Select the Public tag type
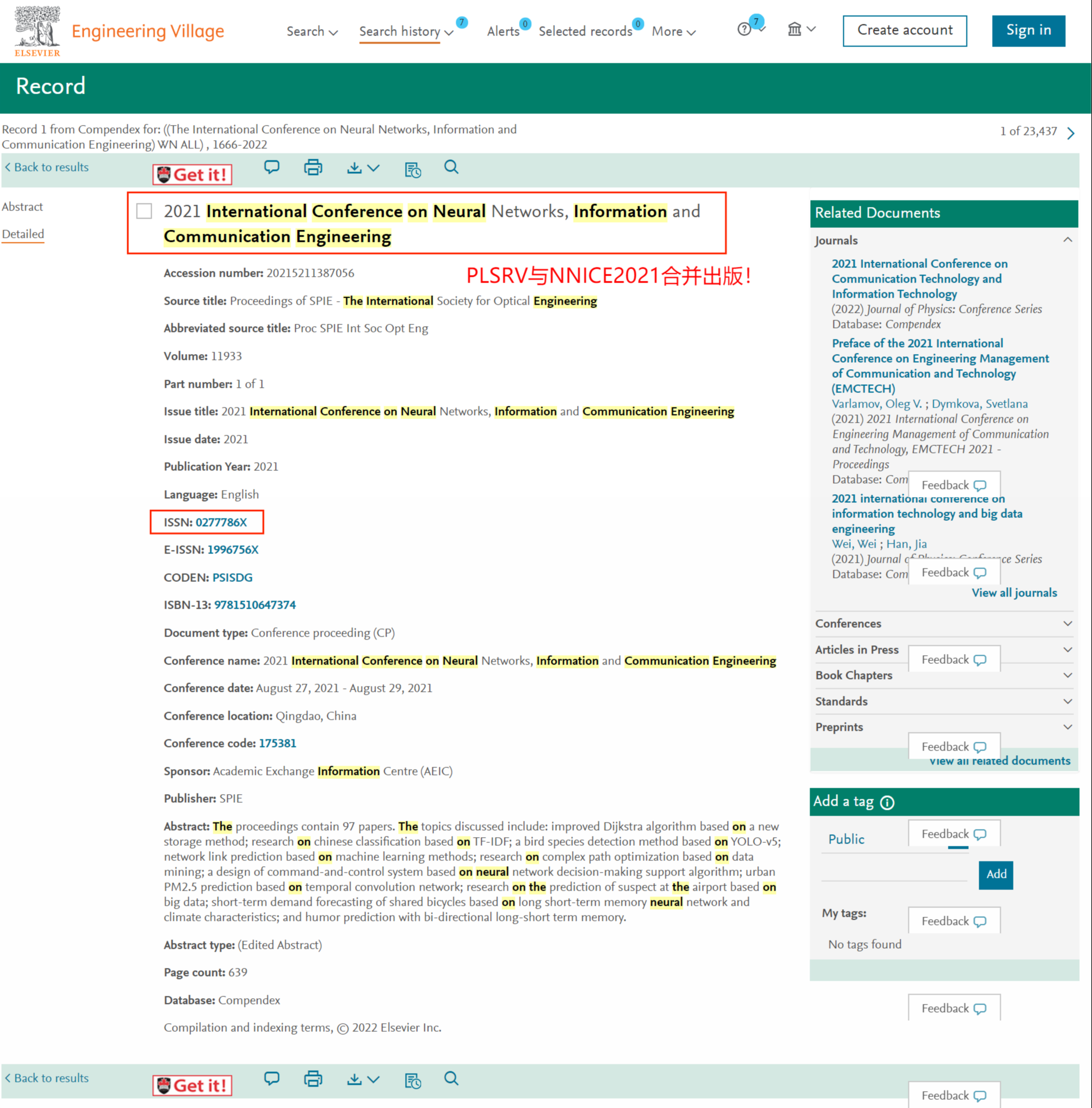1092x1108 pixels. point(846,839)
